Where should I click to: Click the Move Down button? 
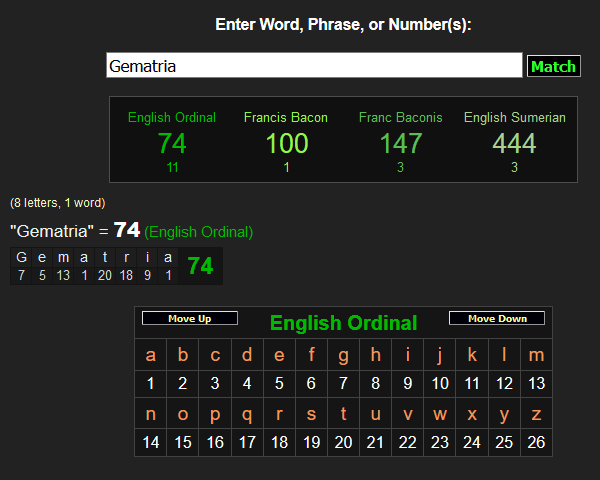coord(497,318)
